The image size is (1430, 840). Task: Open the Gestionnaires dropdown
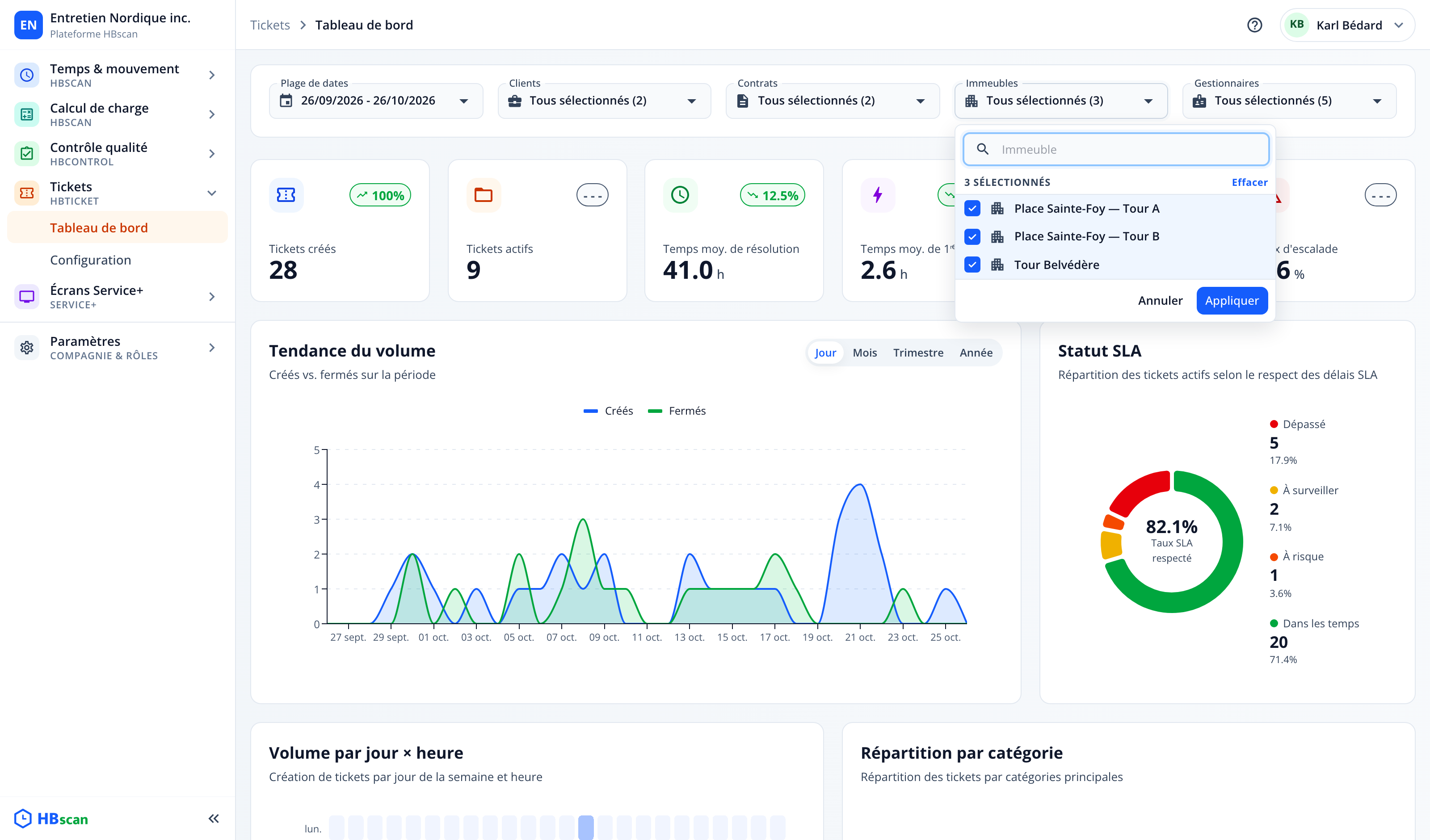pyautogui.click(x=1289, y=101)
